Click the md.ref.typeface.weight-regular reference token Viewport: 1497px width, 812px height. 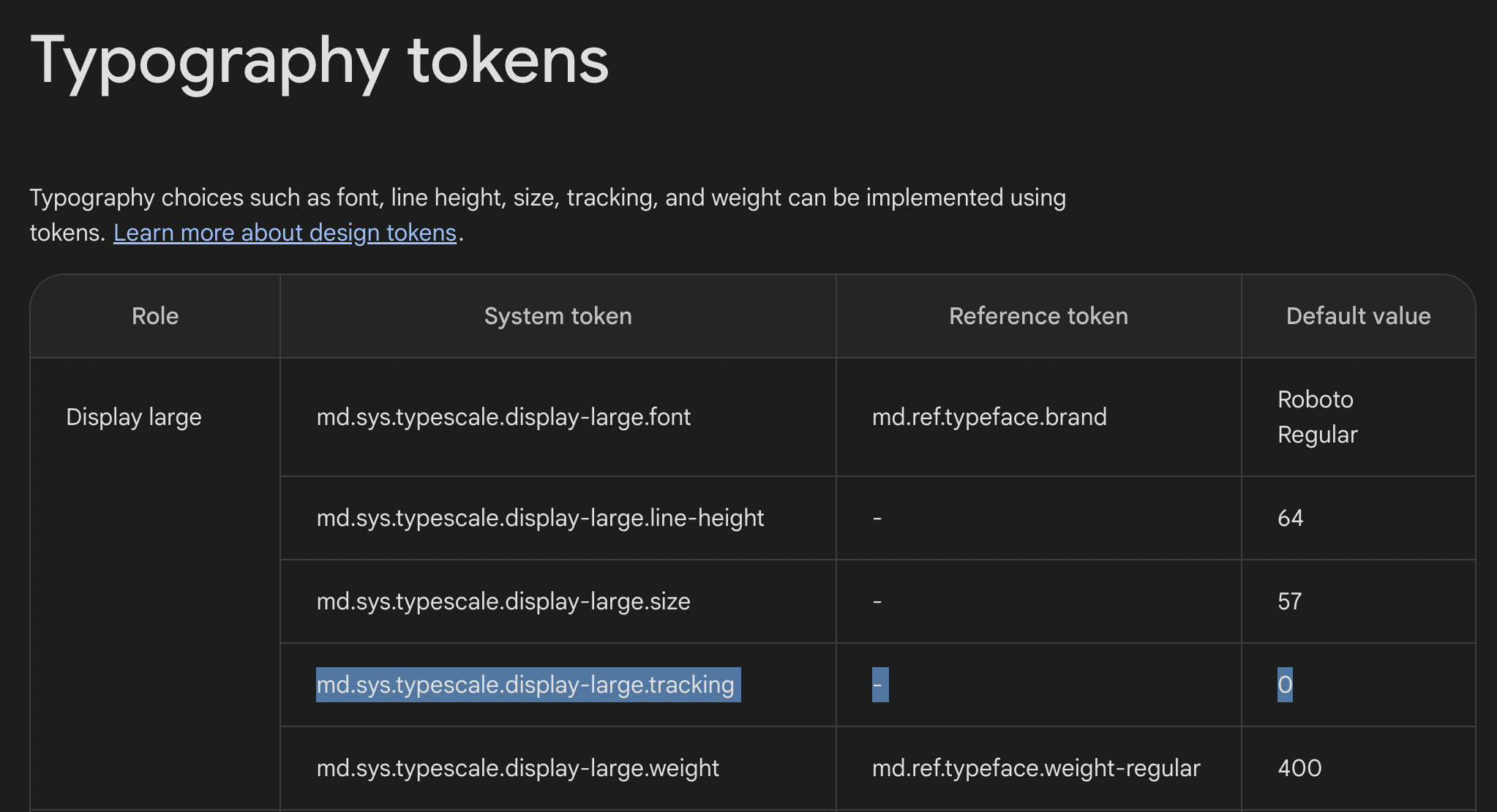pyautogui.click(x=1036, y=768)
